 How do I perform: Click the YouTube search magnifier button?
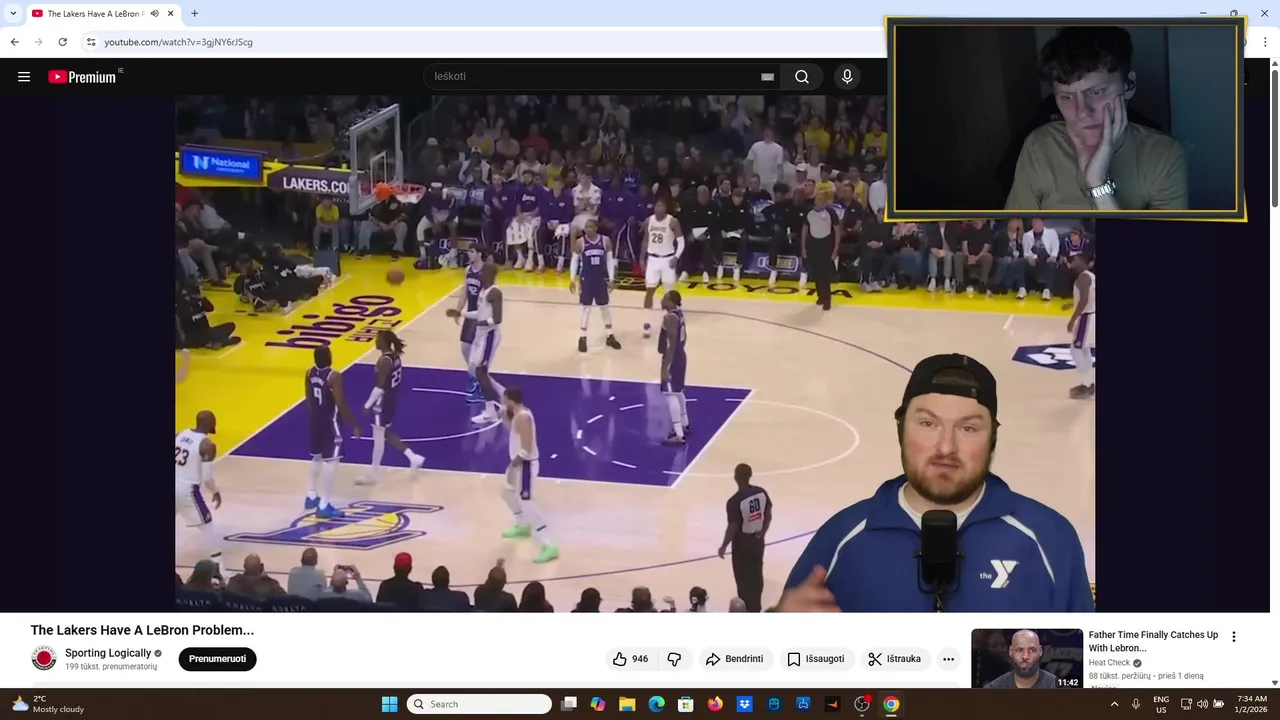coord(802,77)
